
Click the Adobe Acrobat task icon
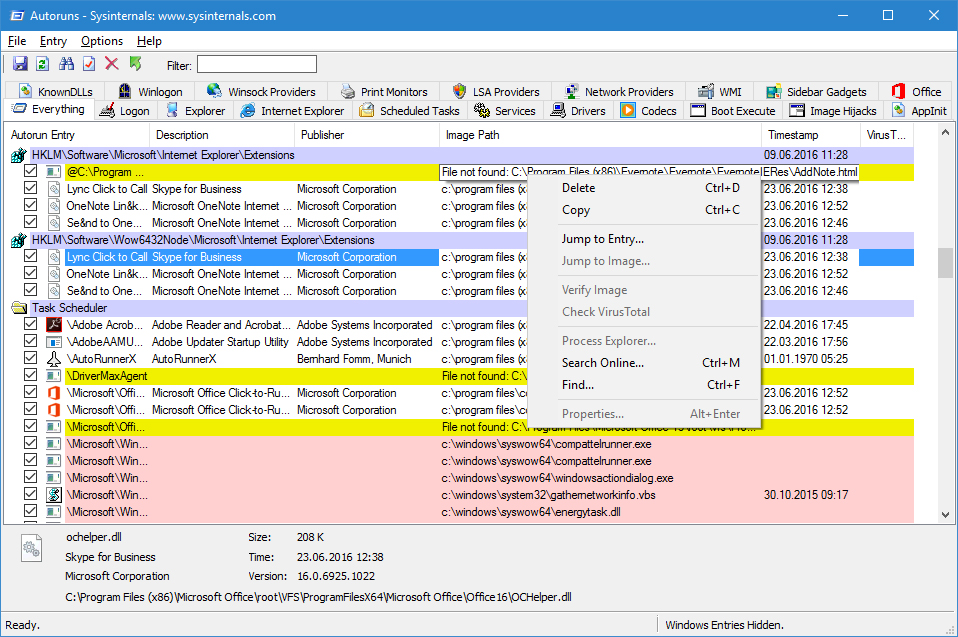coord(54,324)
